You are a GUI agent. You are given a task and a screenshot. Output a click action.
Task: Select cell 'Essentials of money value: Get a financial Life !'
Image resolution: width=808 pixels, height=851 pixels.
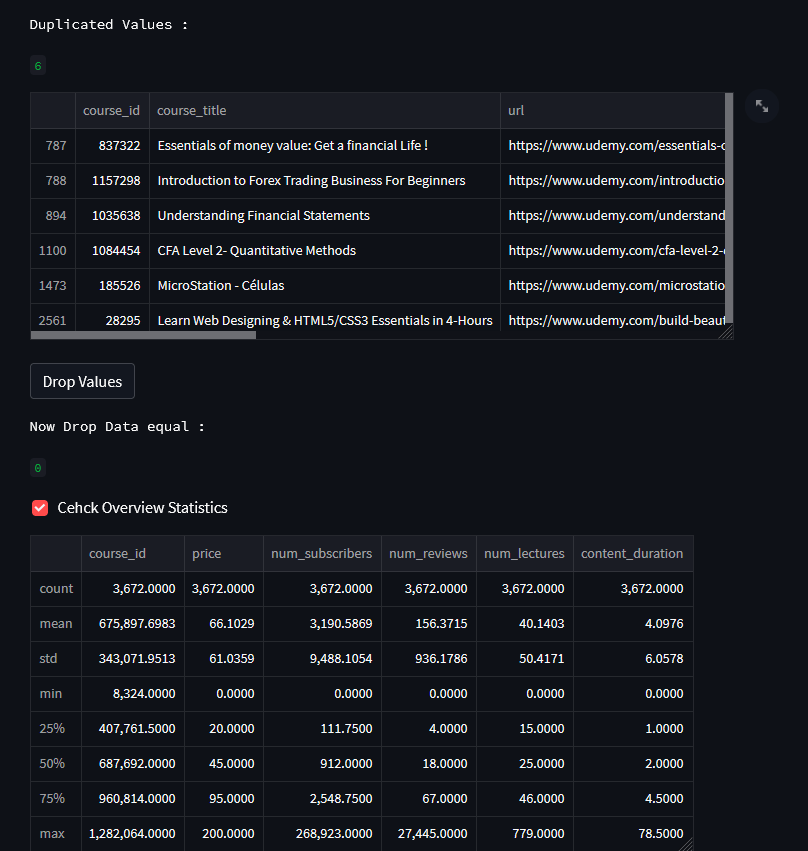click(x=325, y=146)
